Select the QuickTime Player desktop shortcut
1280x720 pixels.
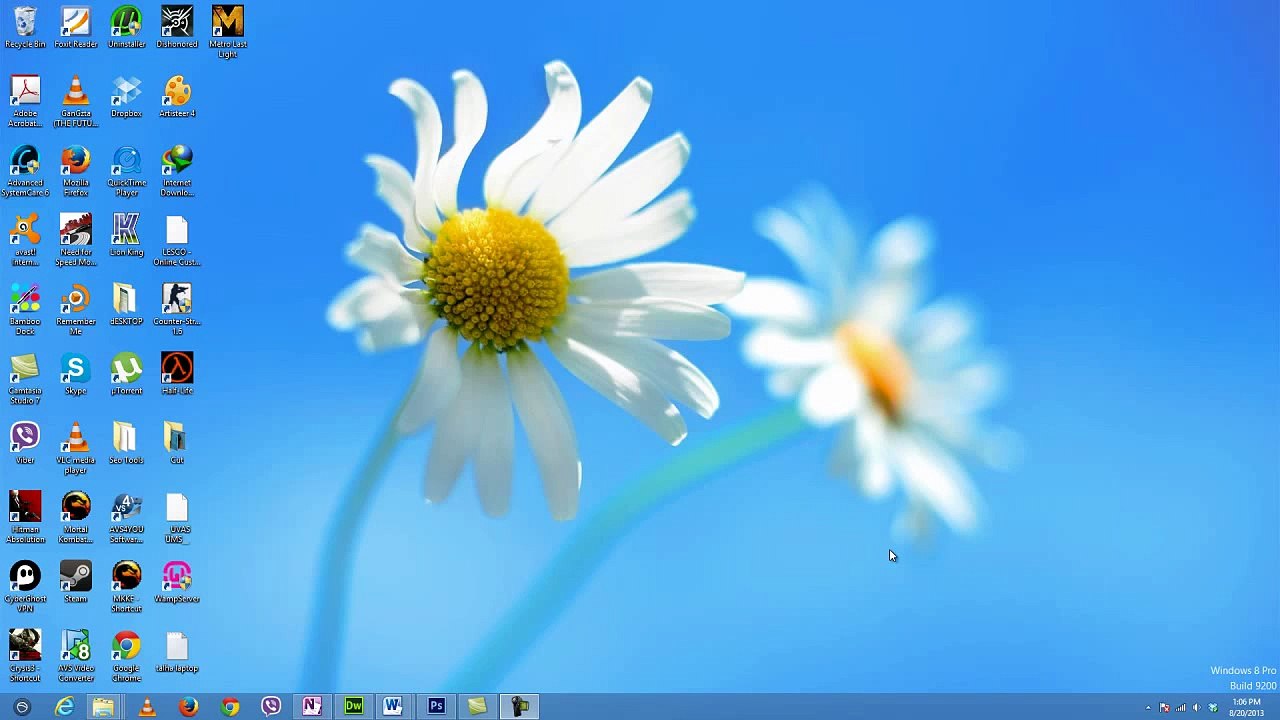tap(126, 171)
